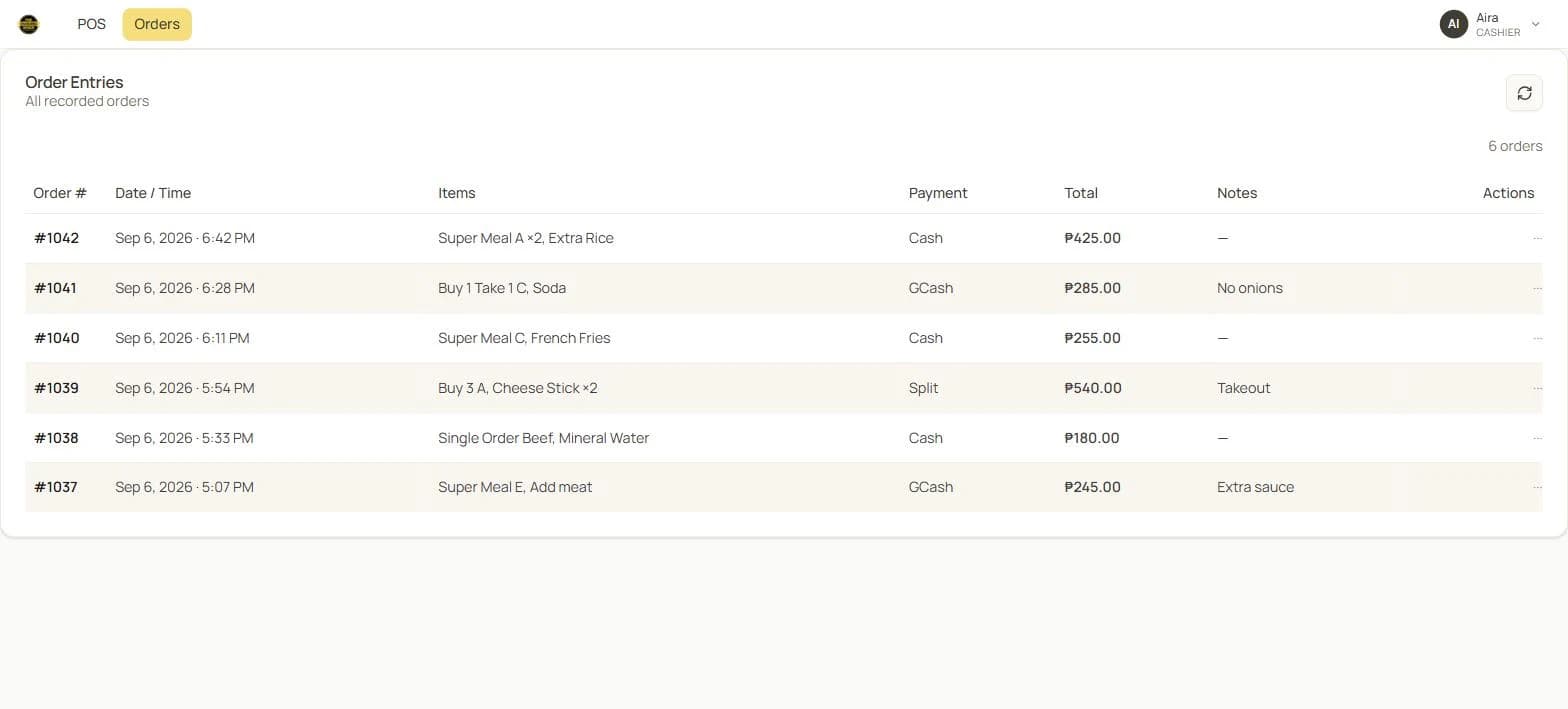Click the Sep 6, 2026 · 6:11 PM timestamp

182,338
